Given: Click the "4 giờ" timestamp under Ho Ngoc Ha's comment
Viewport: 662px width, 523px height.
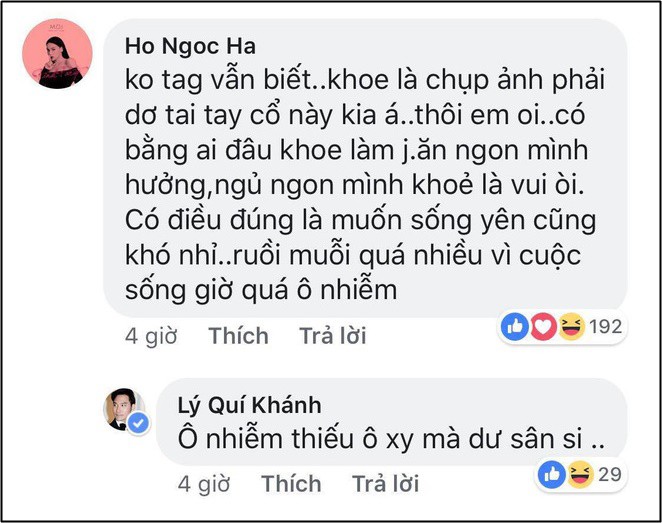Looking at the screenshot, I should pos(150,336).
